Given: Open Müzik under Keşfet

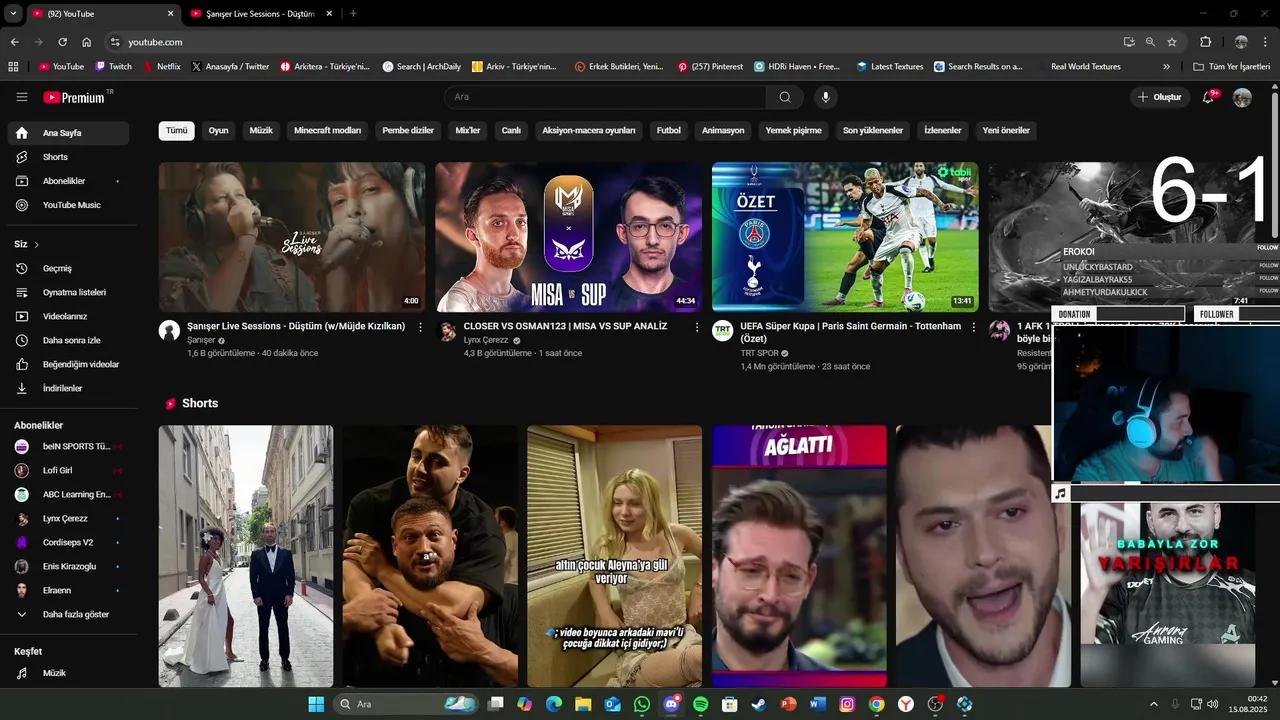Looking at the screenshot, I should (68, 673).
